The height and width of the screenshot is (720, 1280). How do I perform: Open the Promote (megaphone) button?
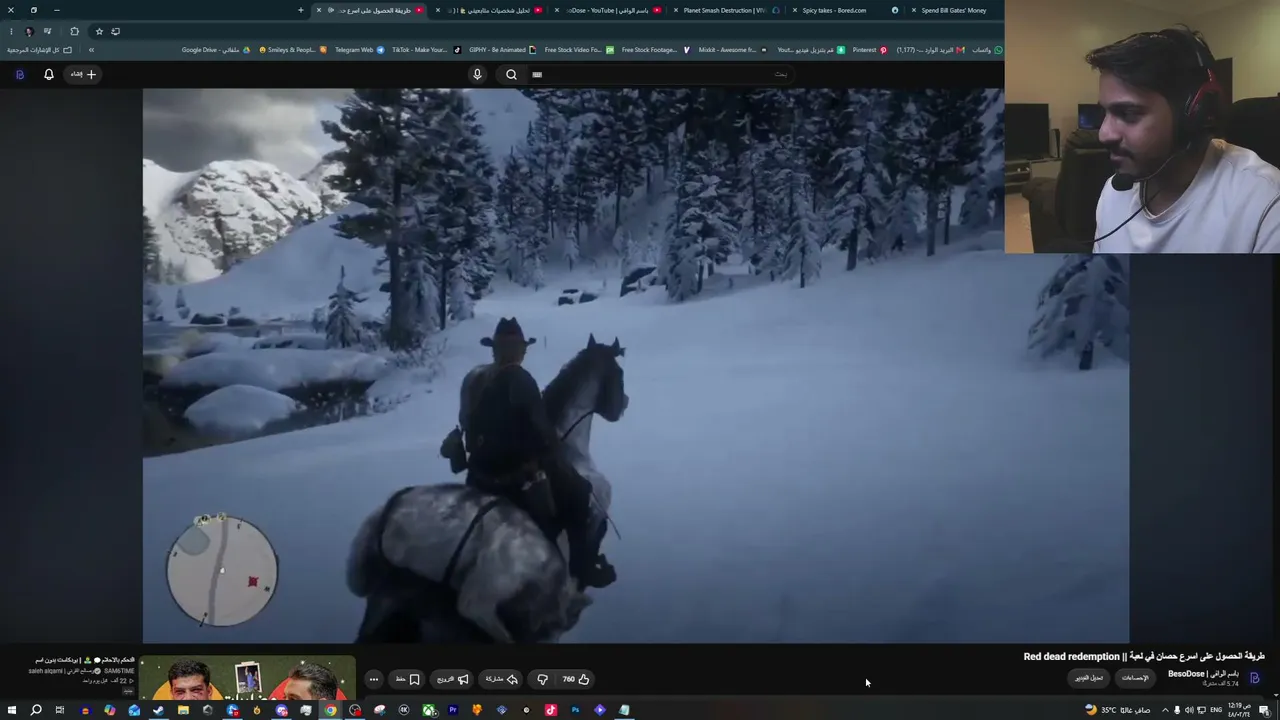(x=453, y=679)
